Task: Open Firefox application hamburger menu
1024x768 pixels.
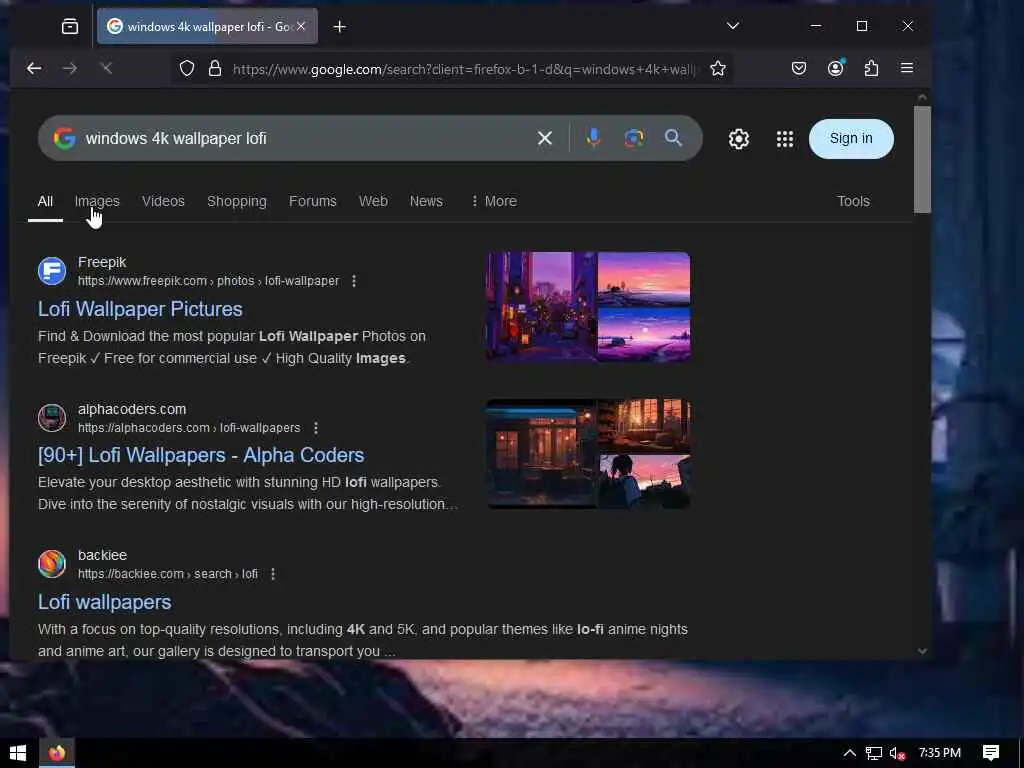Action: point(906,68)
